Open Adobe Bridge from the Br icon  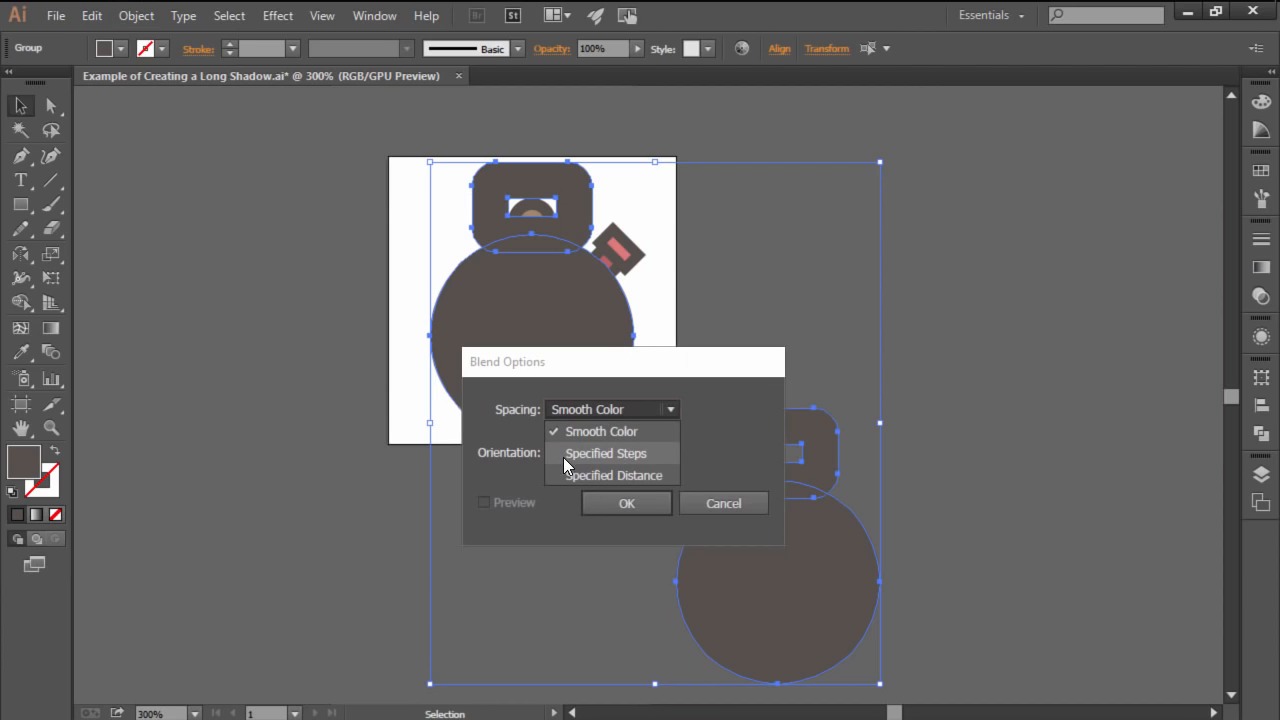[477, 15]
